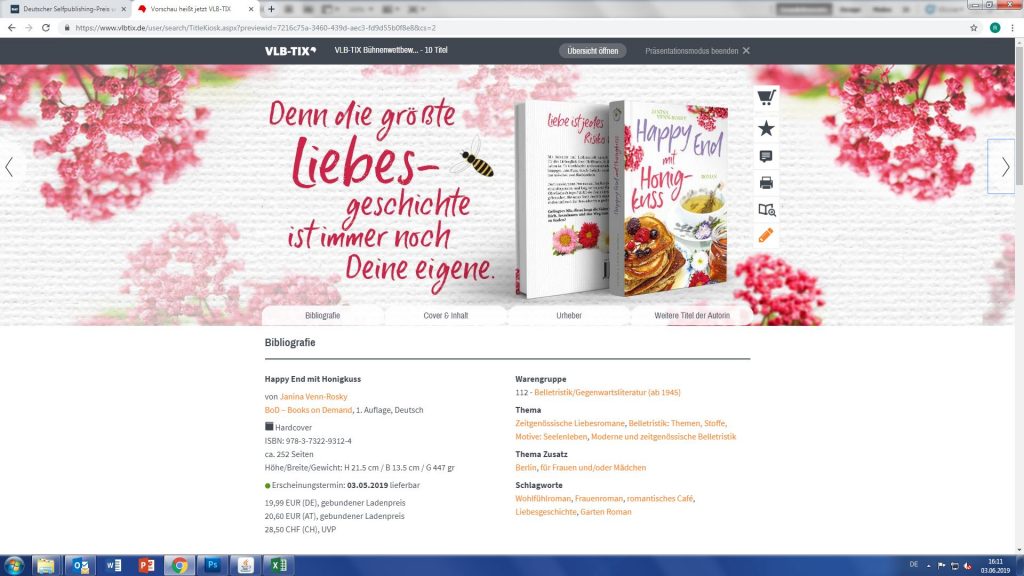Click the VLB-TIX logo
The height and width of the screenshot is (576, 1024).
[290, 51]
